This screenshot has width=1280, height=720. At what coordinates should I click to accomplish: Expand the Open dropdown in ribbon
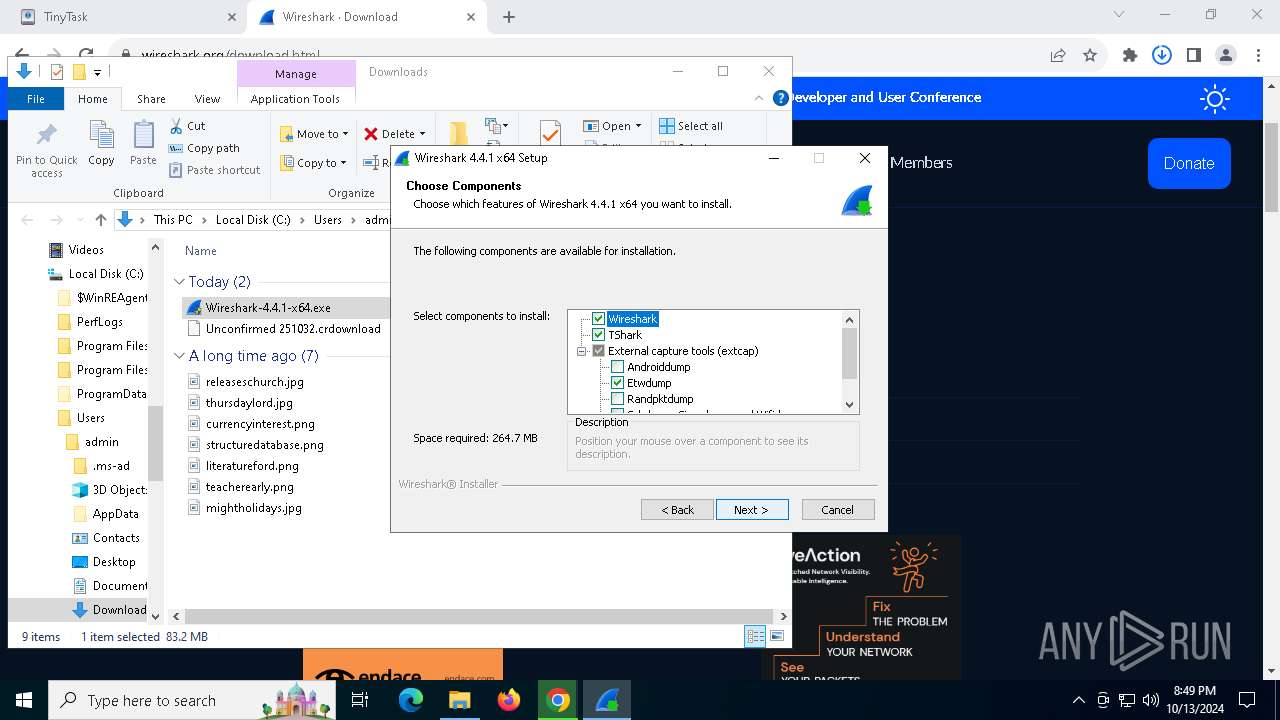pos(639,126)
